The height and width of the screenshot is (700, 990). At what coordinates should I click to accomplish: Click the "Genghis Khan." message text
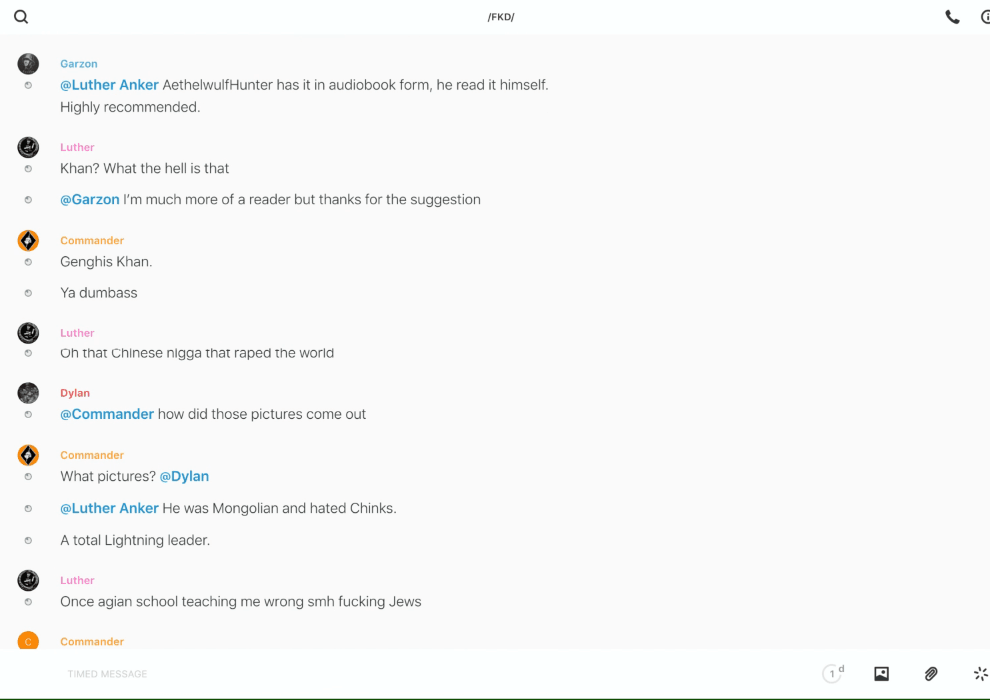coord(106,262)
